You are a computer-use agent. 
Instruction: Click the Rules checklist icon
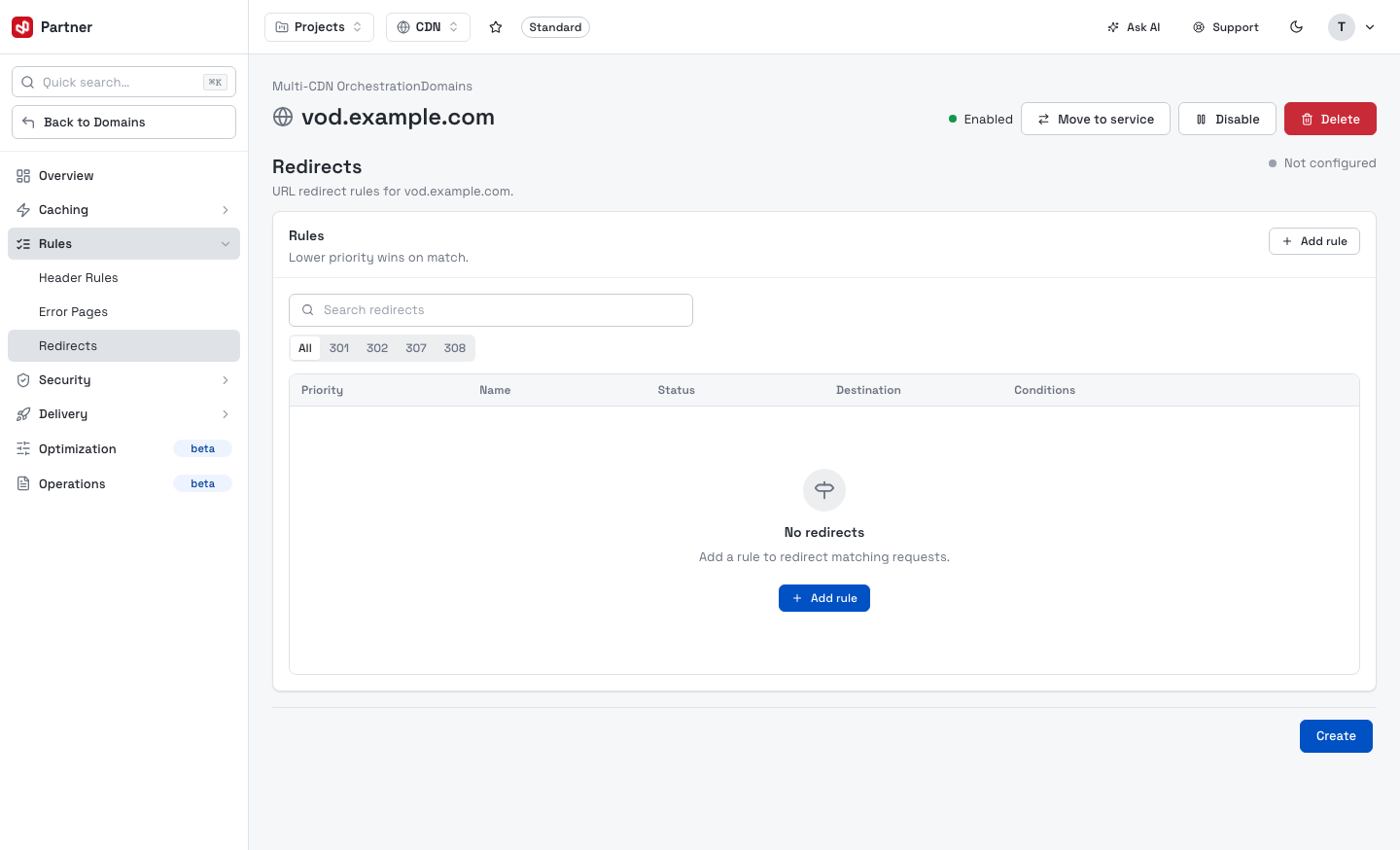coord(23,244)
